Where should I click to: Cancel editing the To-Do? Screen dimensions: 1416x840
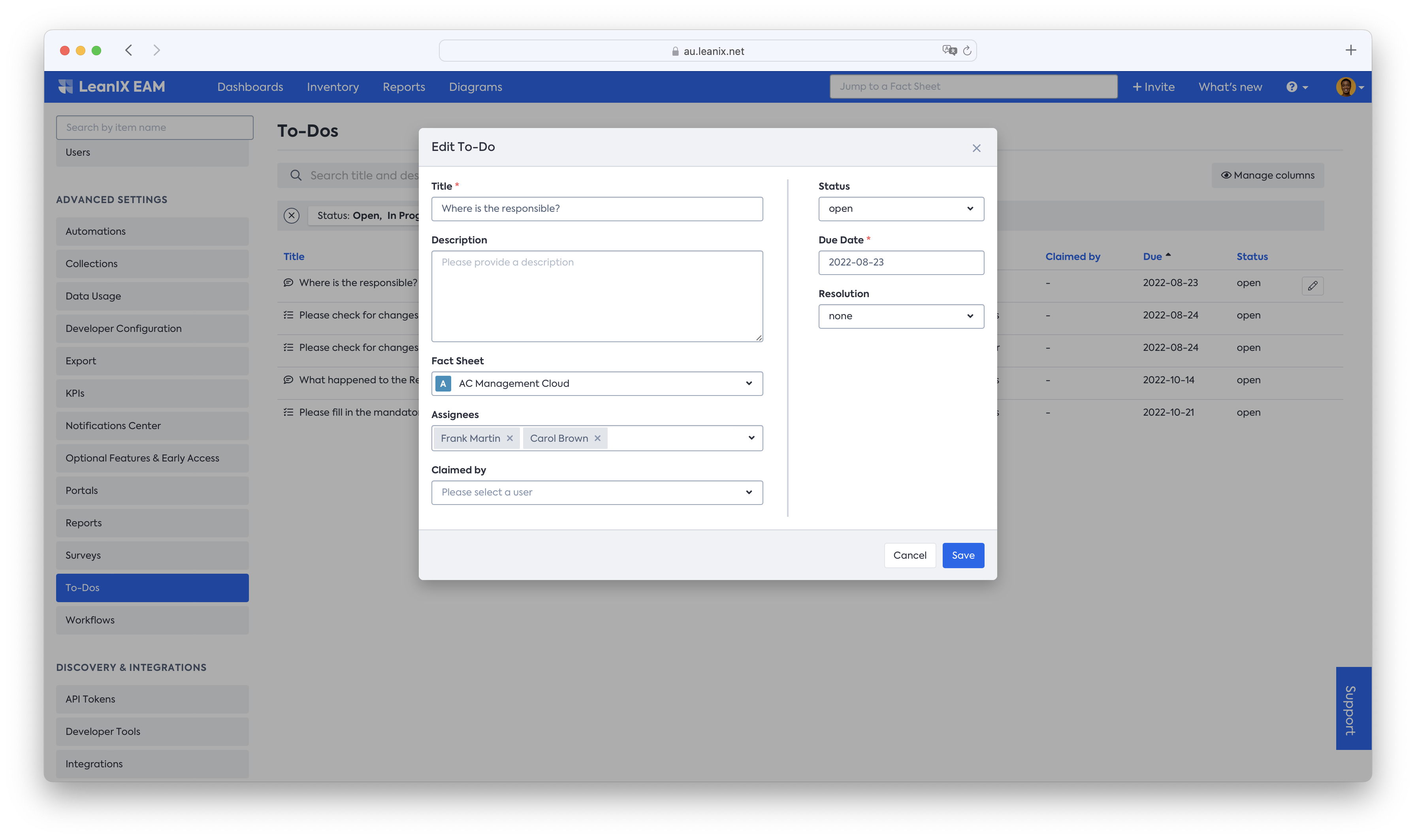(x=909, y=555)
